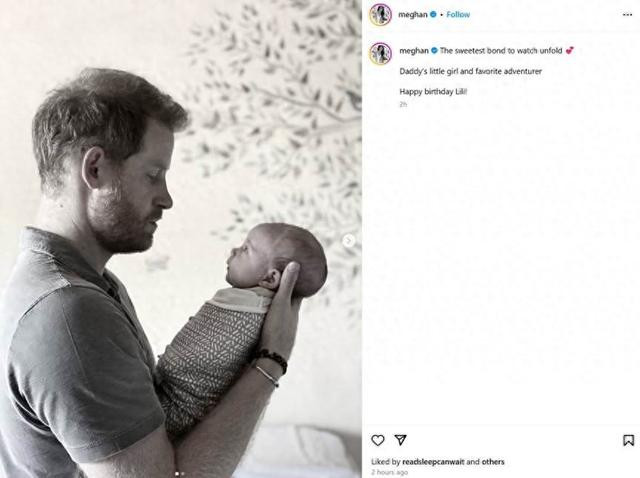Save the post with the bookmark icon
Viewport: 640px width, 478px height.
coord(628,440)
